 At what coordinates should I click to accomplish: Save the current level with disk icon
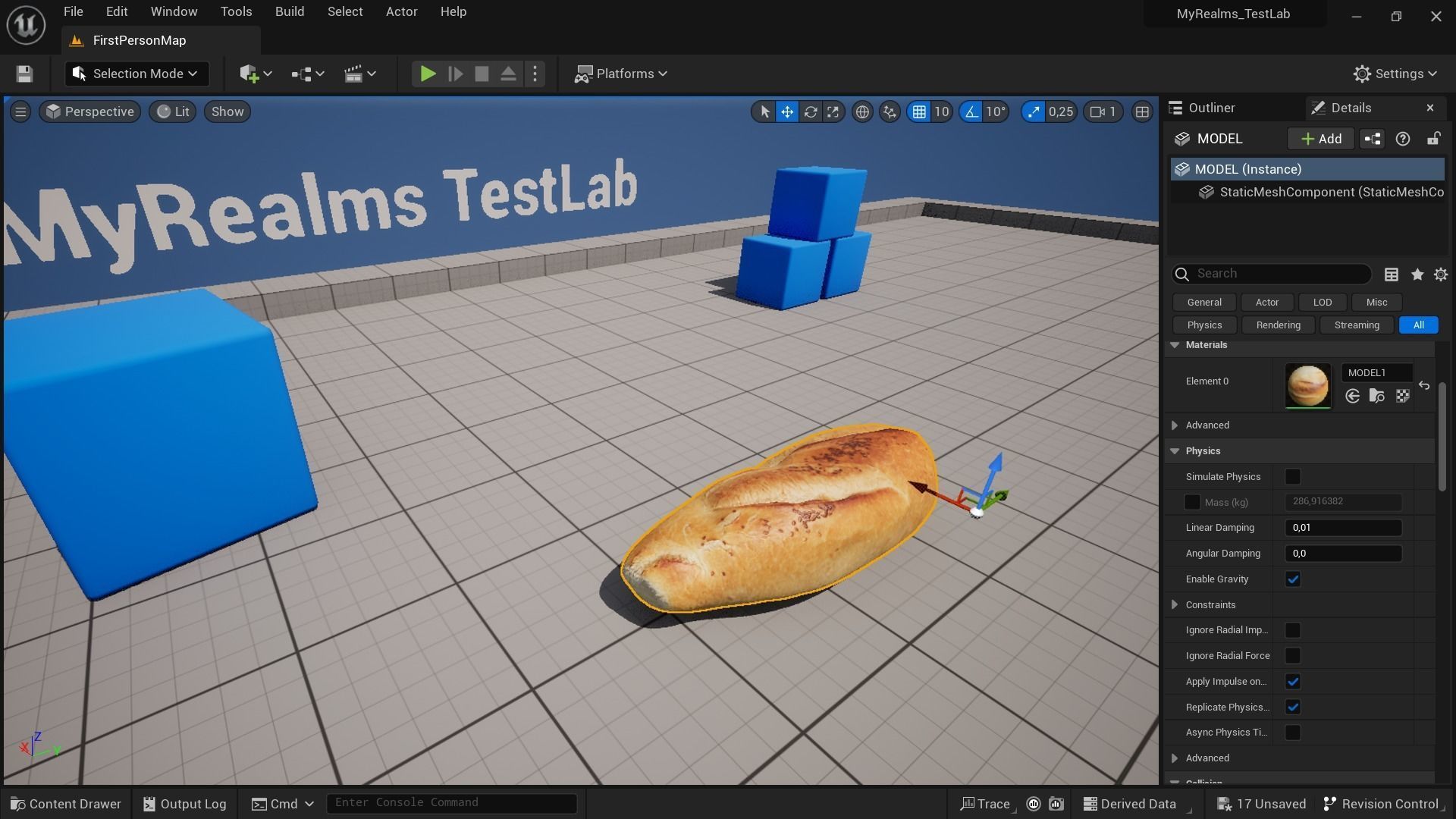pyautogui.click(x=24, y=74)
